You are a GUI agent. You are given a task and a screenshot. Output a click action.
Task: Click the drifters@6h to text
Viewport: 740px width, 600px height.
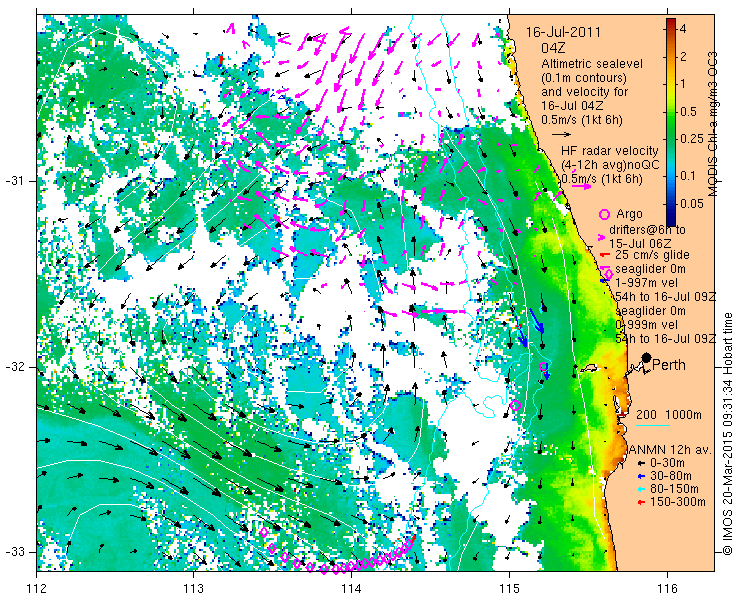[x=648, y=230]
